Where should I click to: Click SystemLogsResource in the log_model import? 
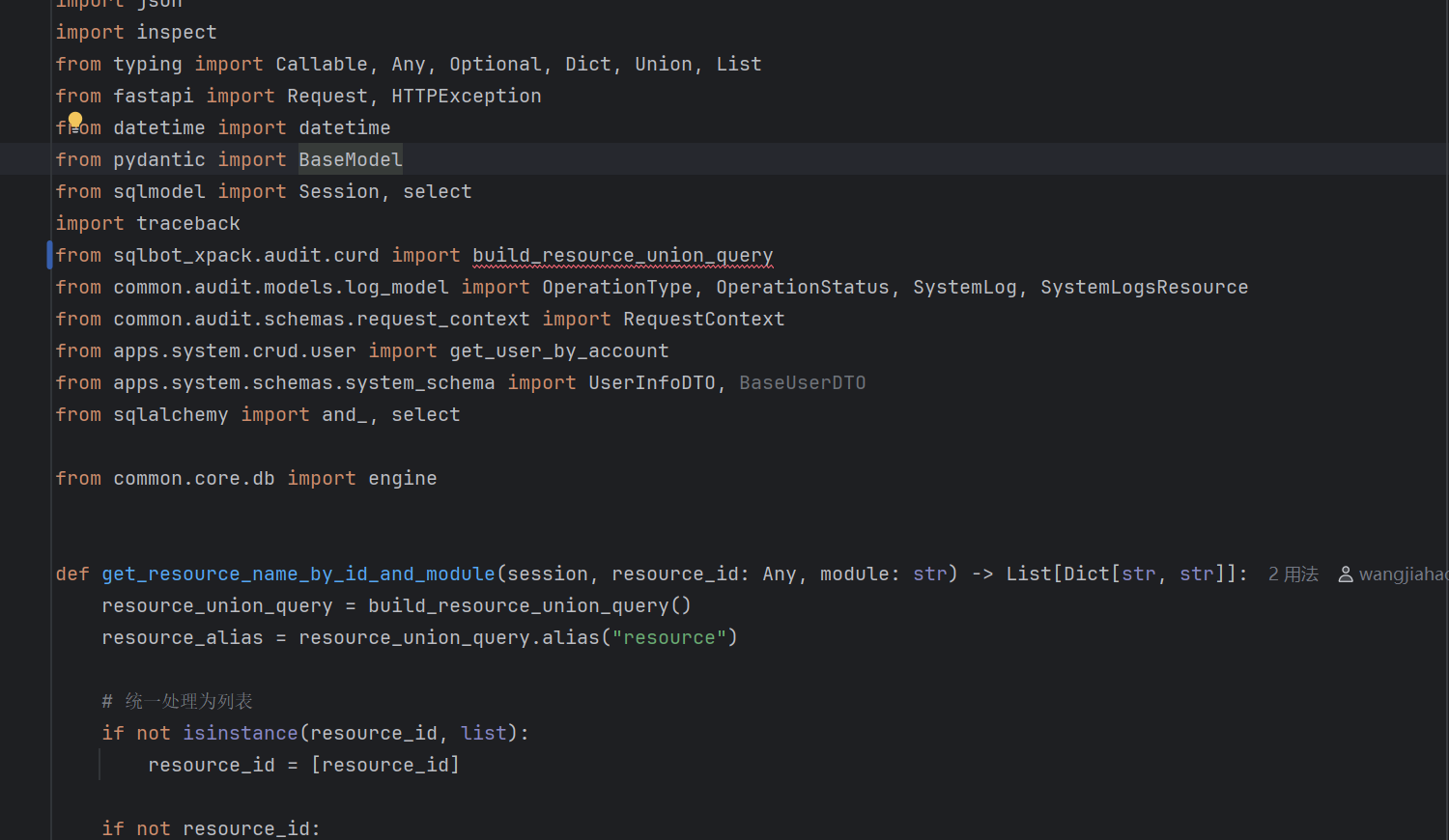point(1144,288)
